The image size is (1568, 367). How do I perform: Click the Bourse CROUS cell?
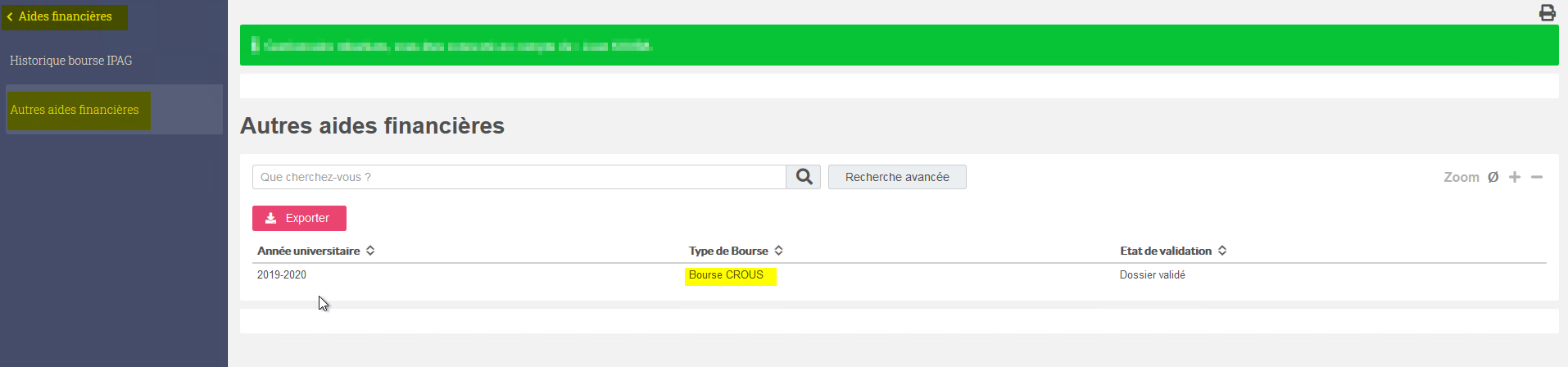pyautogui.click(x=726, y=275)
